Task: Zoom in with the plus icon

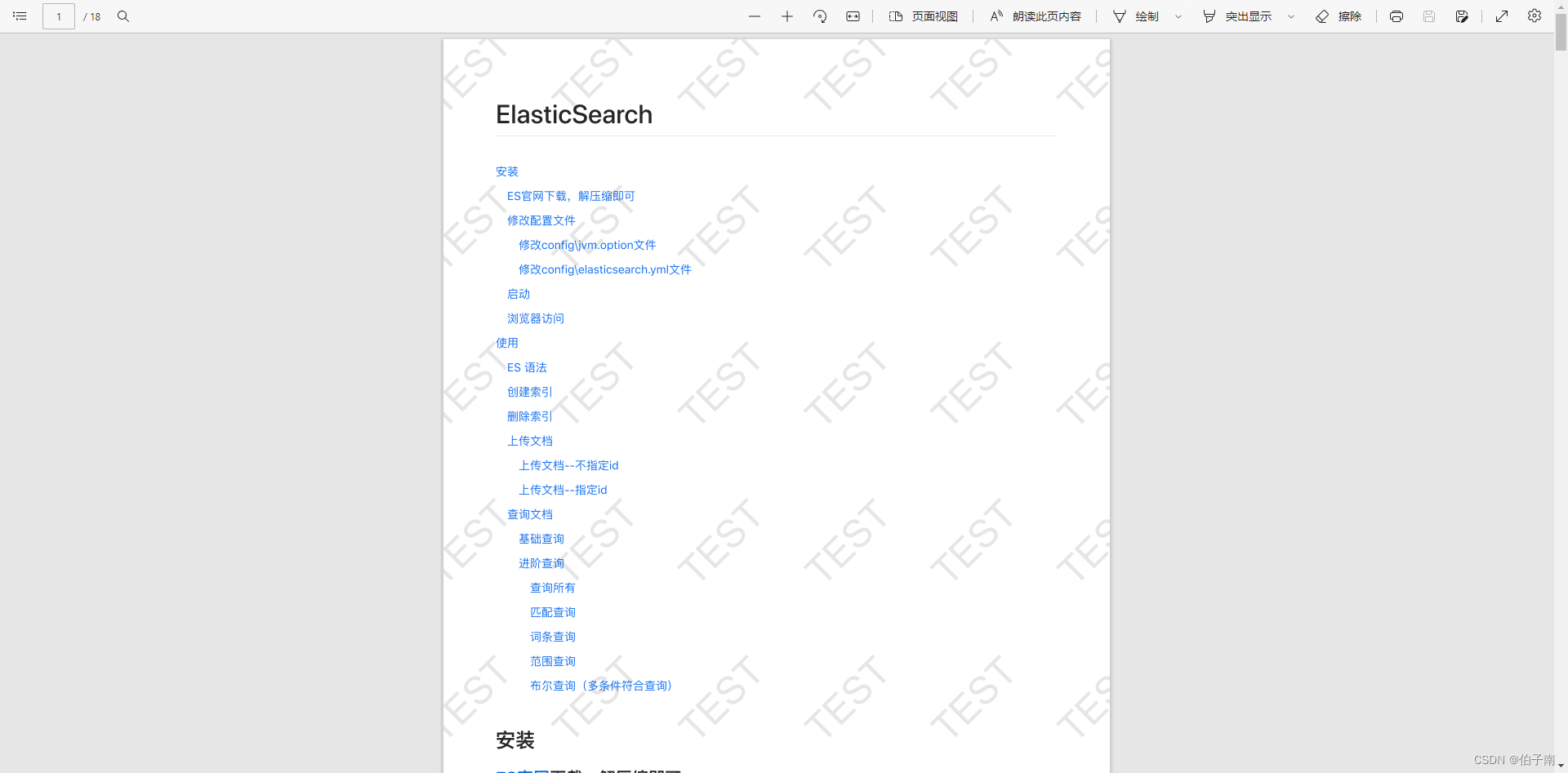Action: (787, 16)
